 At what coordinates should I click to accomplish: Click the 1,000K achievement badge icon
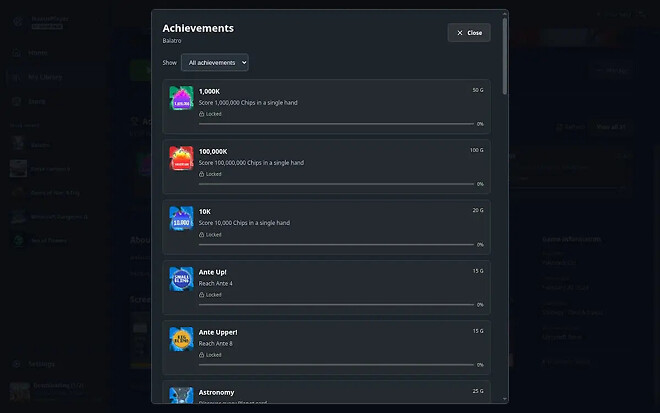[x=181, y=98]
